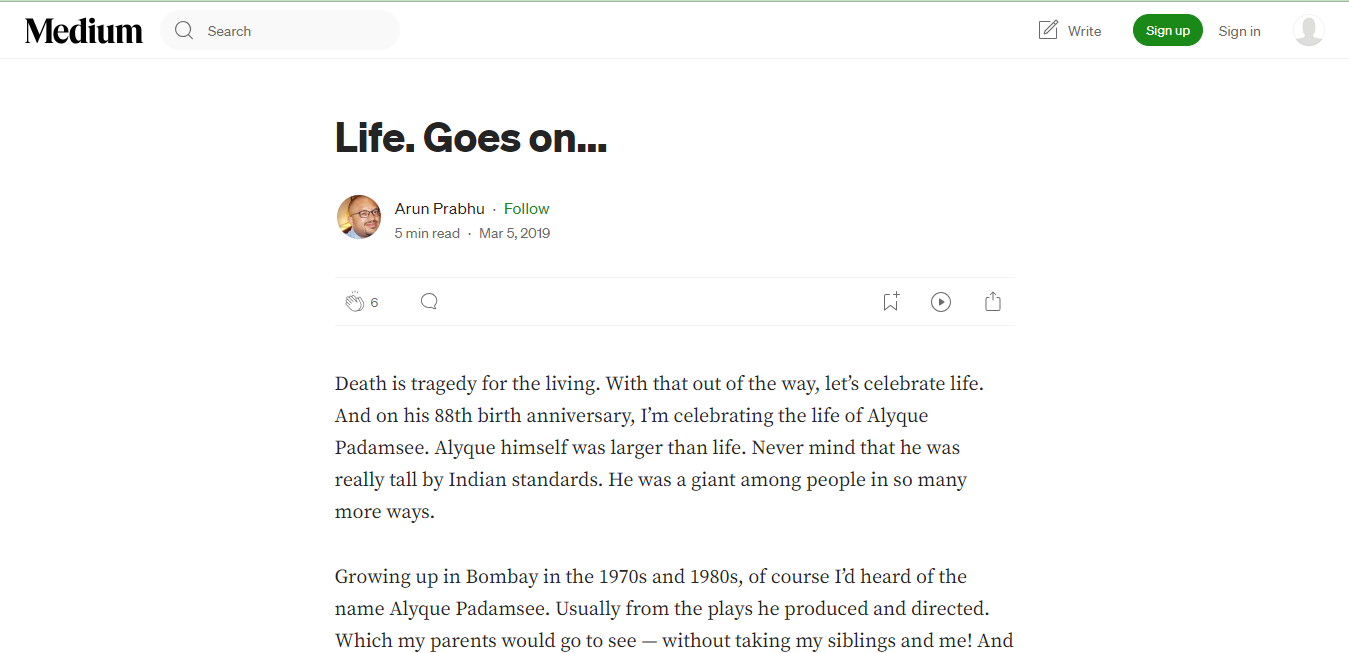Viewport: 1349px width, 653px height.
Task: Click the Medium logo
Action: [x=84, y=31]
